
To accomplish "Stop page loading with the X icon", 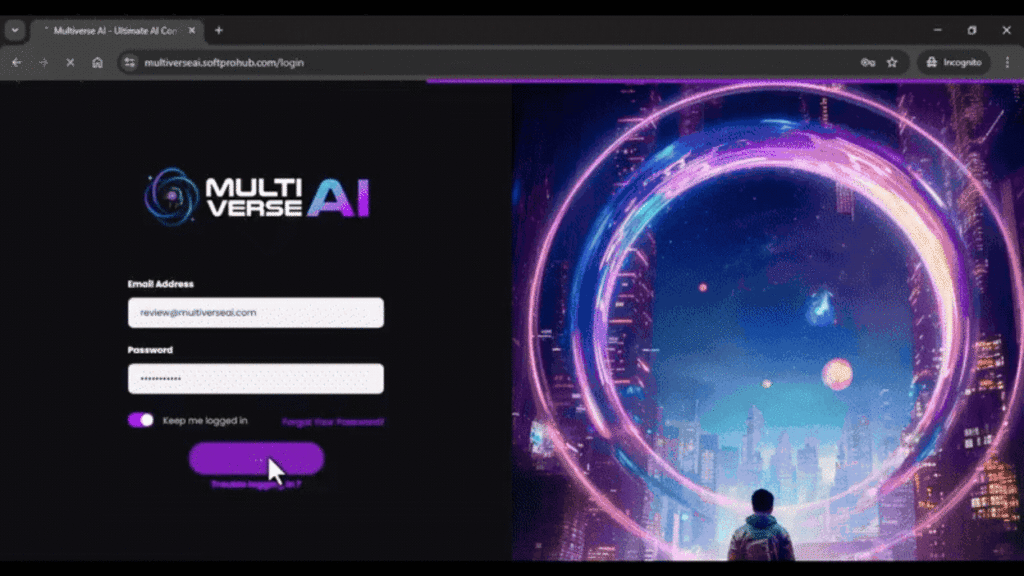I will coord(69,62).
